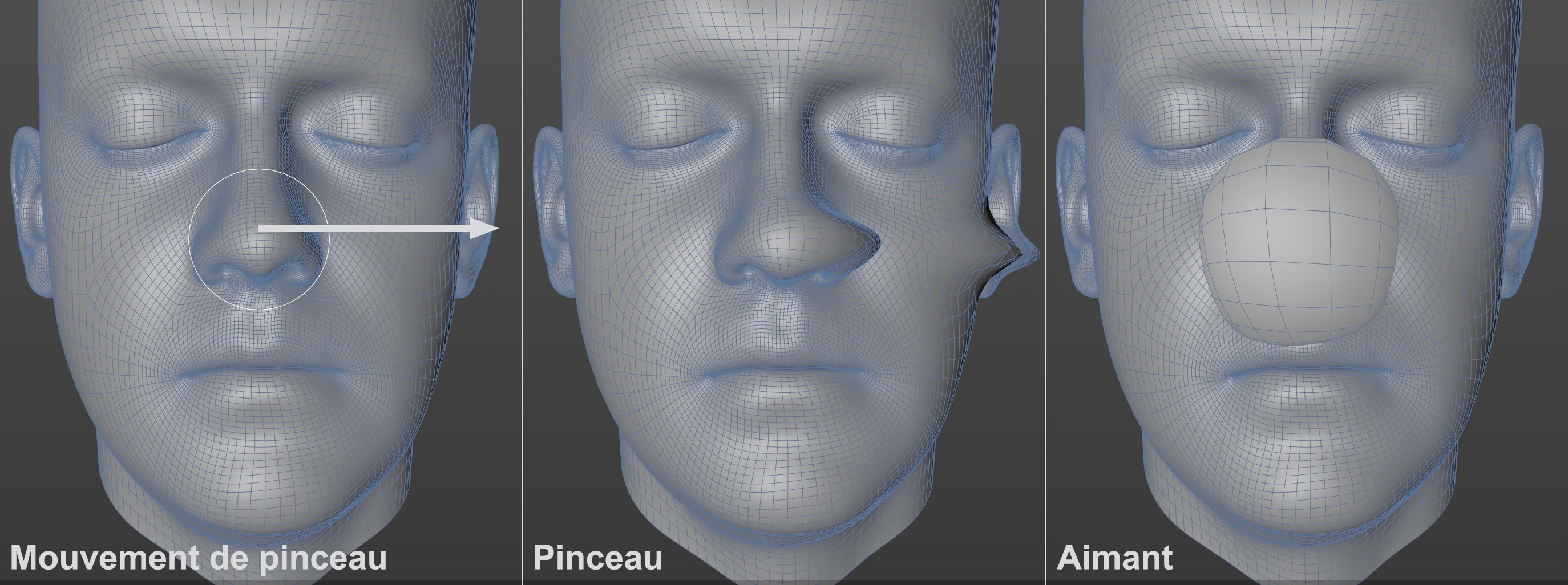The width and height of the screenshot is (1568, 585).
Task: Click the stretched cheek spike in Pinceau panel
Action: coord(1023,249)
